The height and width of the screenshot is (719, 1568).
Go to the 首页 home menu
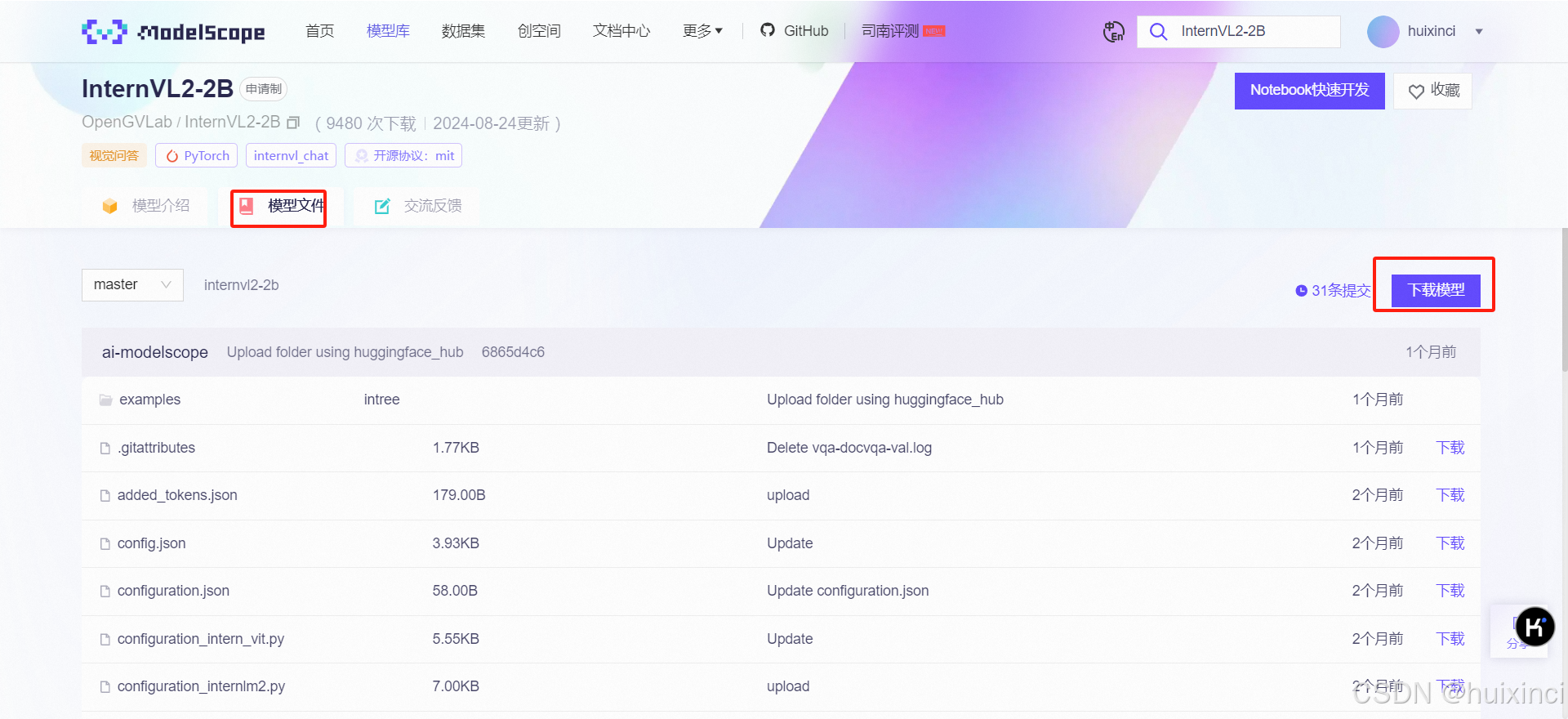(319, 31)
